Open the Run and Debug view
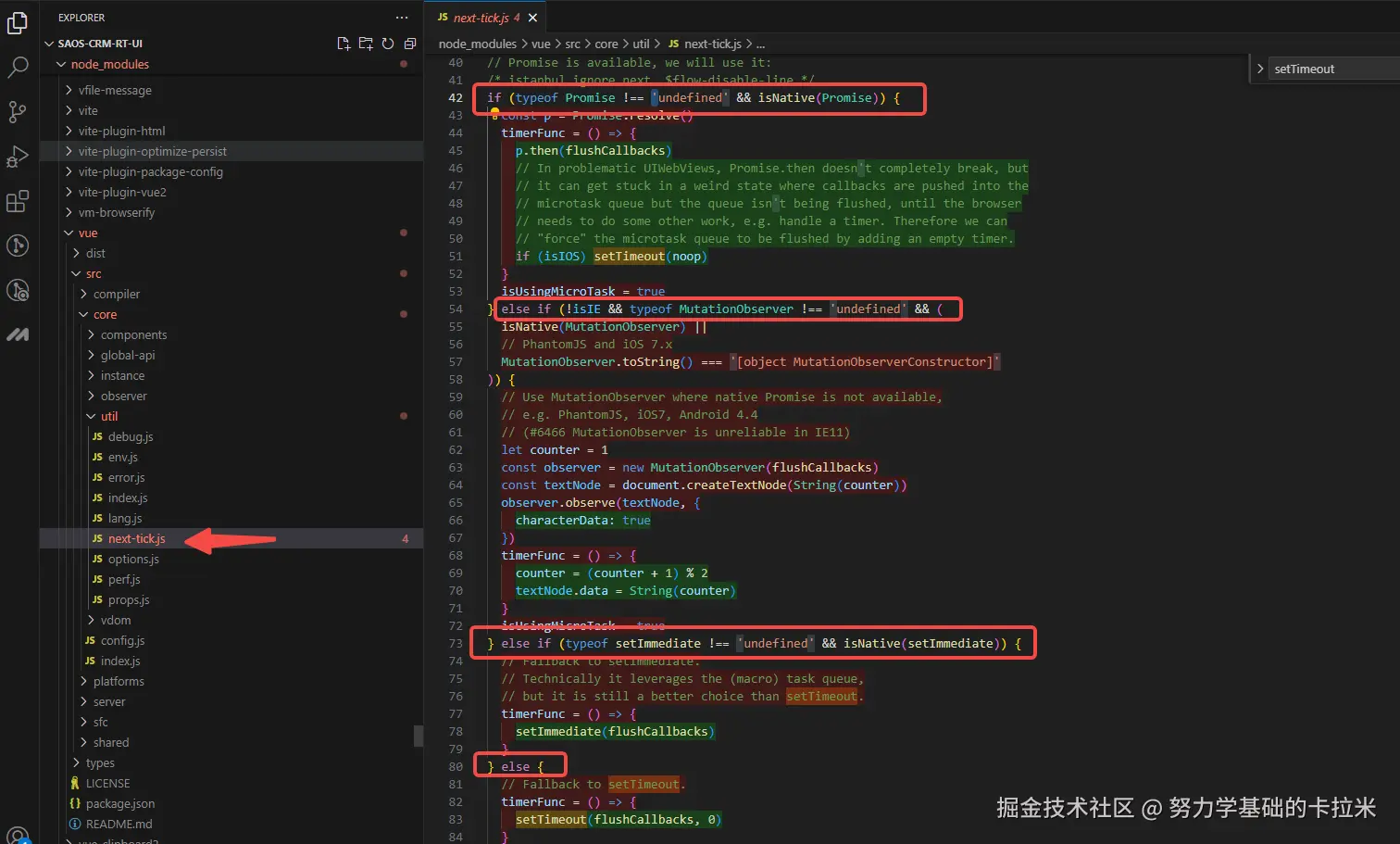The height and width of the screenshot is (844, 1400). point(18,157)
